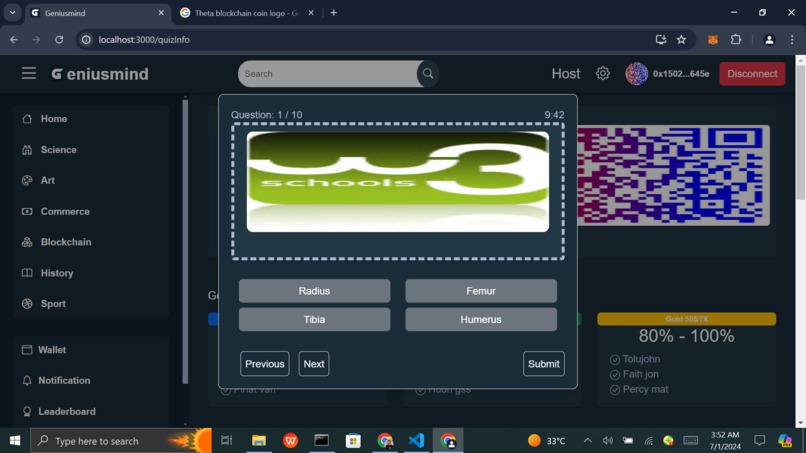Click the Wallet sidebar icon
The height and width of the screenshot is (453, 806).
point(27,350)
